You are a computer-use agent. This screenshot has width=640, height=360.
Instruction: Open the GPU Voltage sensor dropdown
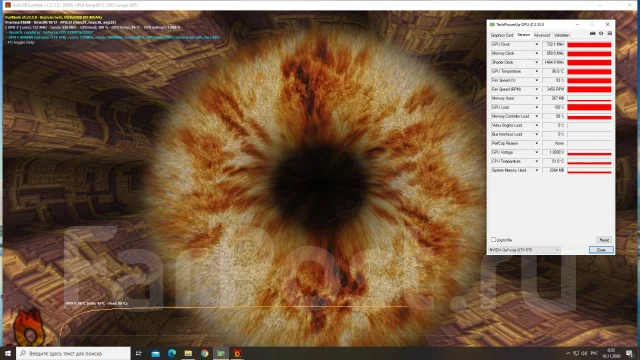coord(536,152)
